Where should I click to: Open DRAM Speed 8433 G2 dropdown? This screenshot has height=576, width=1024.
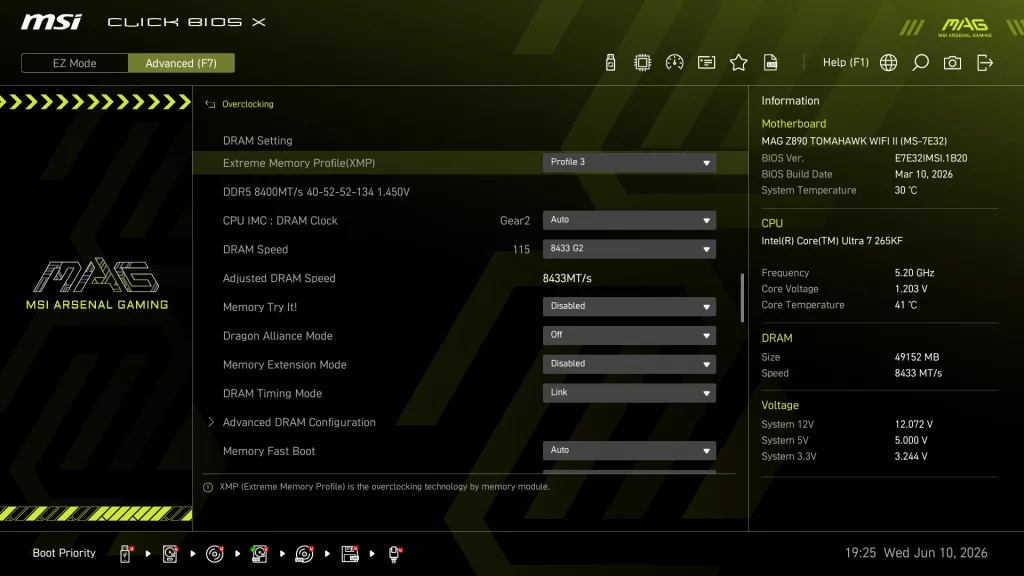point(629,249)
